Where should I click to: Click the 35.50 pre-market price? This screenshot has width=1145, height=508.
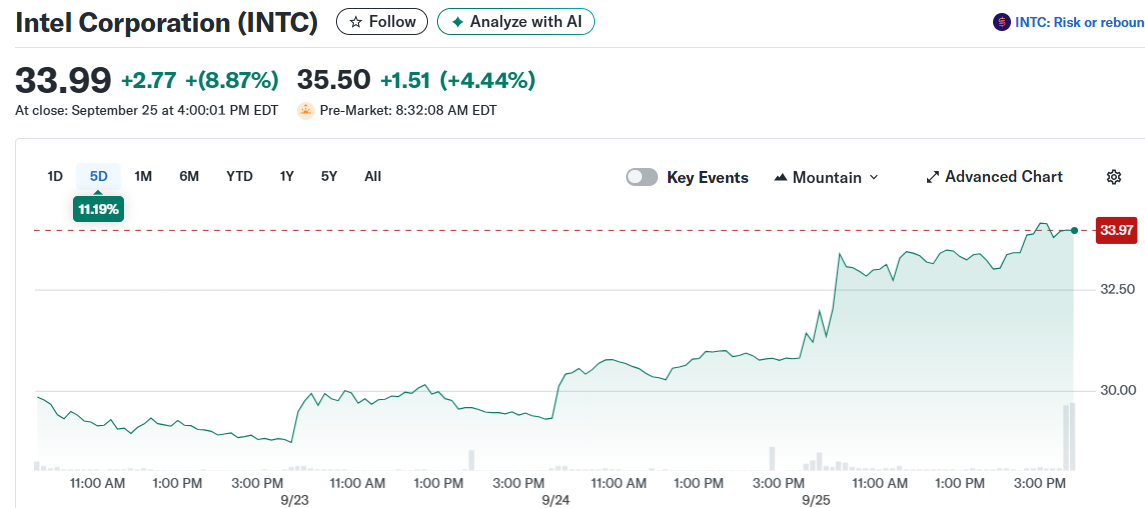(x=334, y=80)
